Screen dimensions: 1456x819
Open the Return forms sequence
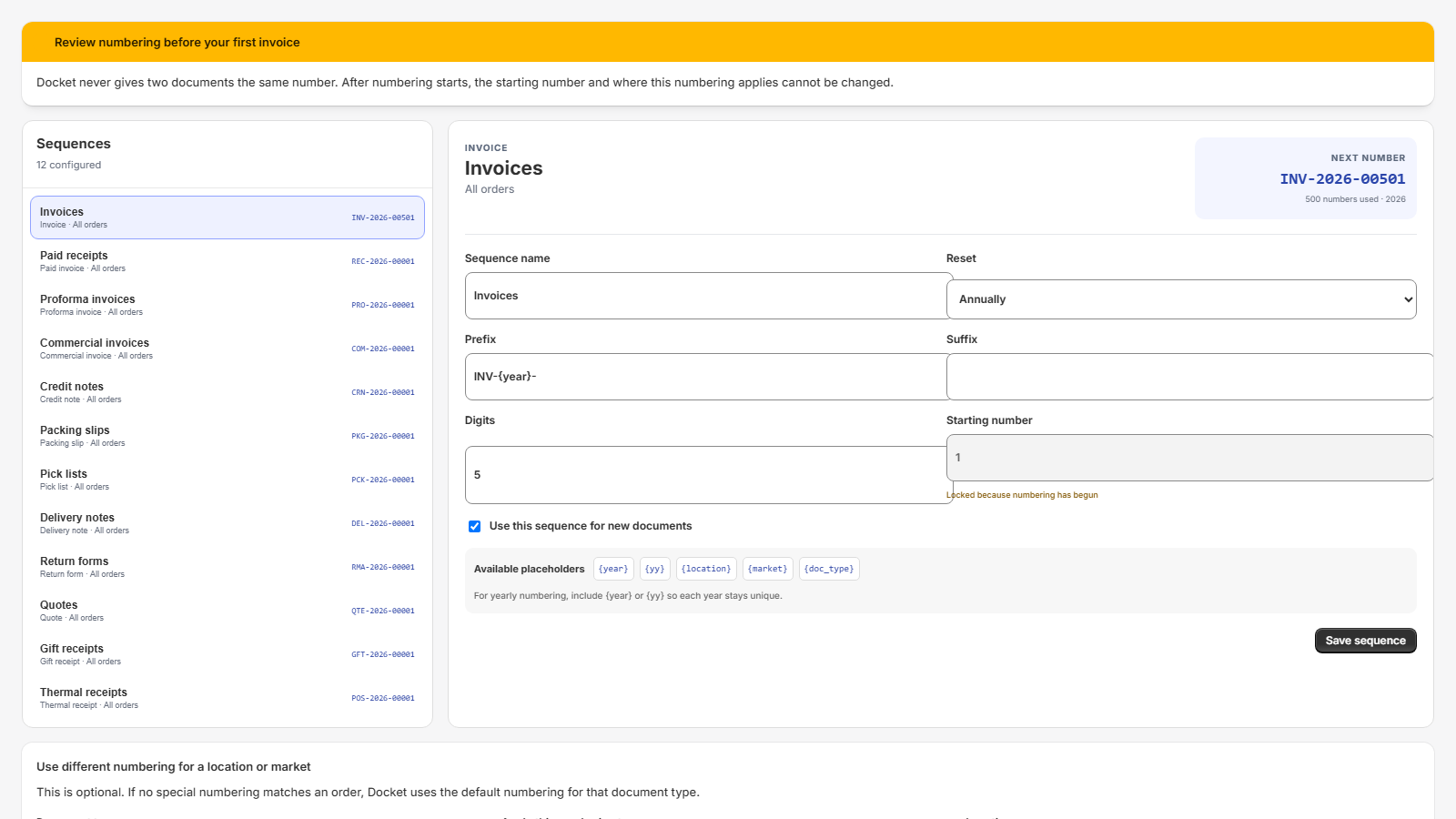(227, 567)
